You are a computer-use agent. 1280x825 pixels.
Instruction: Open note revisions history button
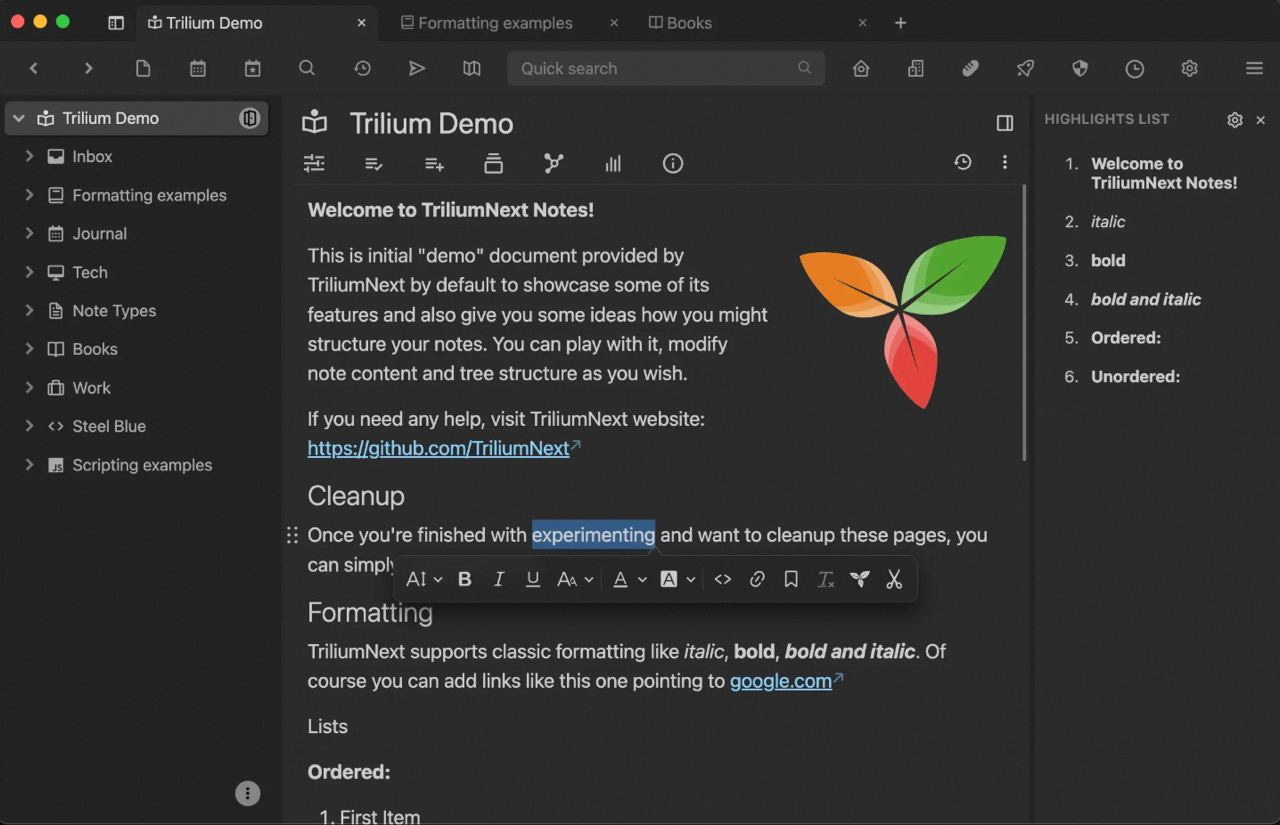tap(962, 162)
